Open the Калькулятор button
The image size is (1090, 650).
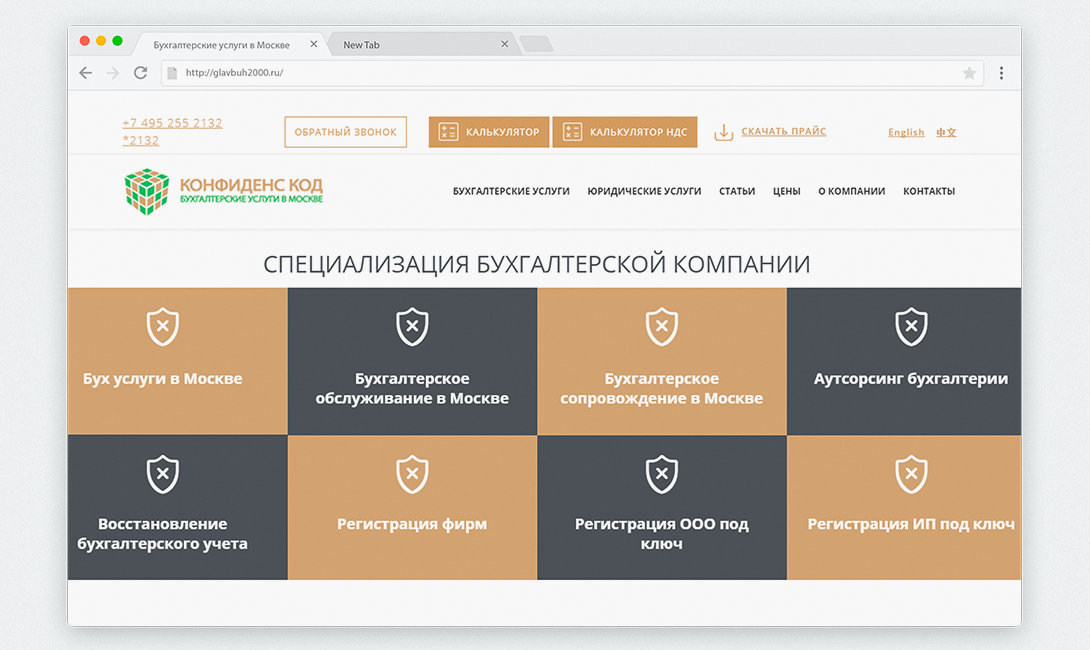click(x=489, y=132)
